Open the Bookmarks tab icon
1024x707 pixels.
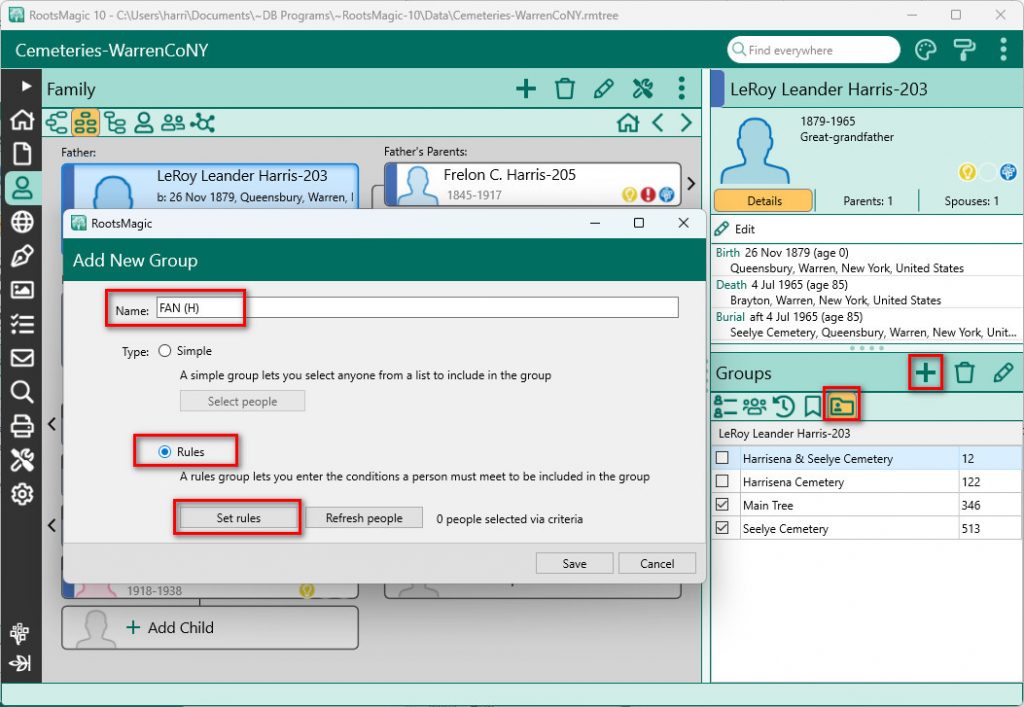point(812,407)
